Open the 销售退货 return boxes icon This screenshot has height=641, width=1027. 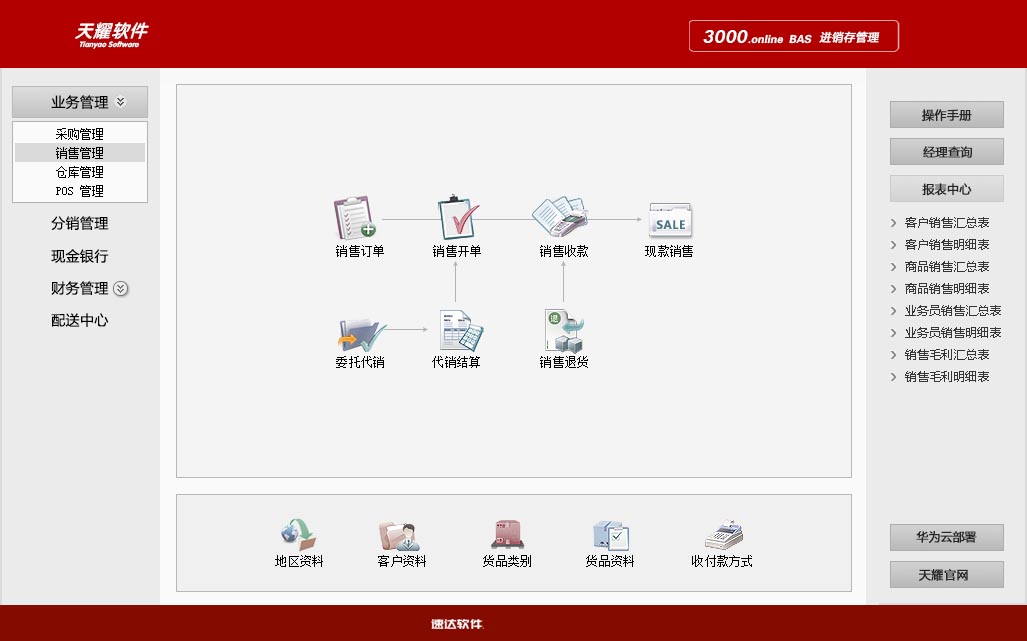click(x=563, y=331)
